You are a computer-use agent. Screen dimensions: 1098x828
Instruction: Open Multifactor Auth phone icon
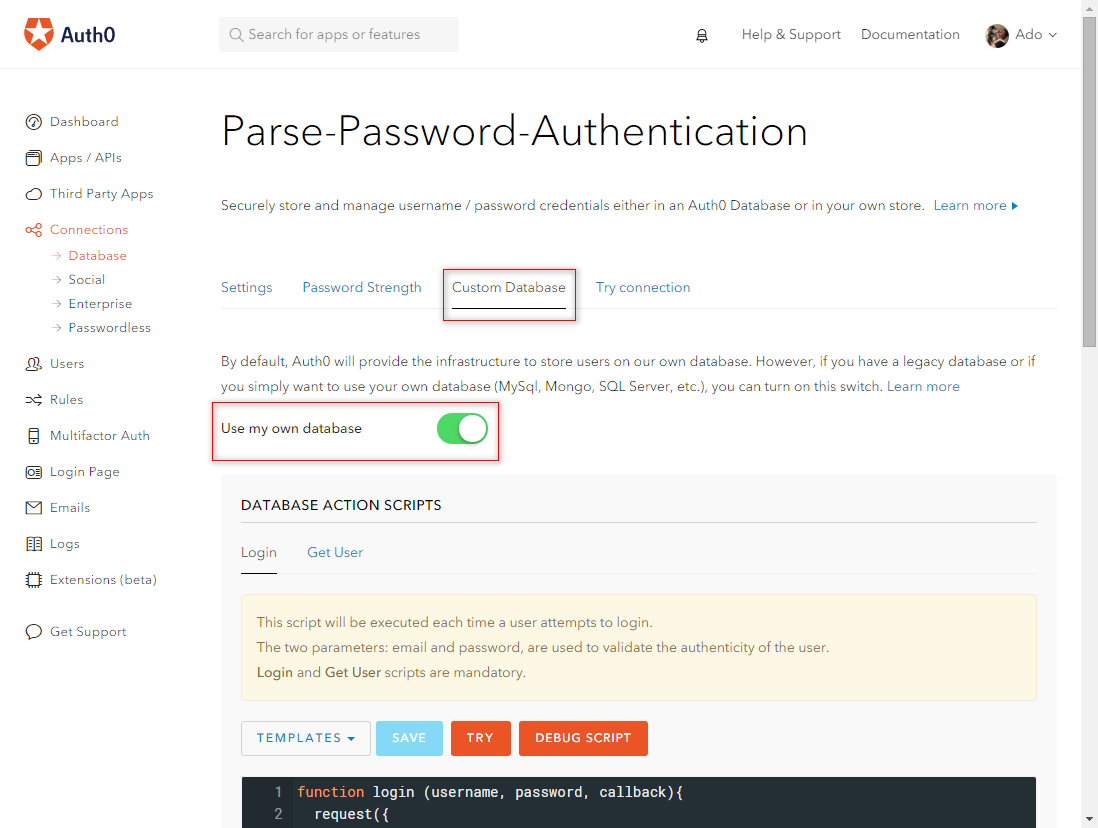(x=34, y=436)
